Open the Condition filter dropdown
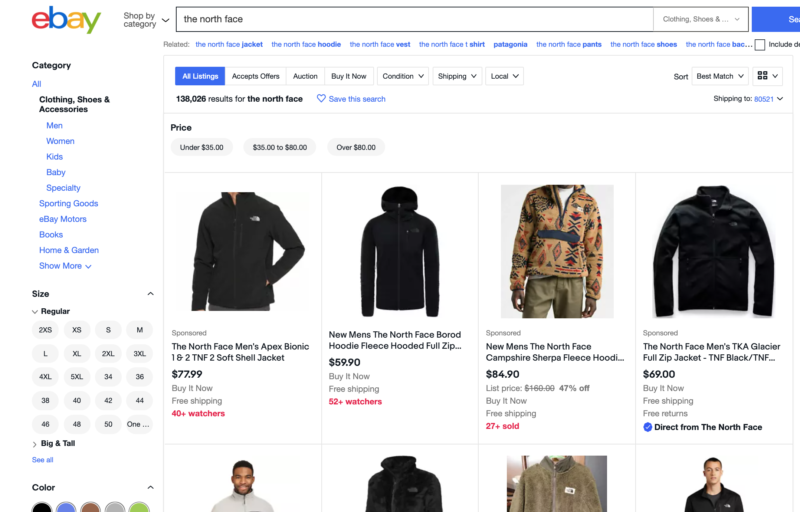Image resolution: width=800 pixels, height=512 pixels. pos(403,76)
